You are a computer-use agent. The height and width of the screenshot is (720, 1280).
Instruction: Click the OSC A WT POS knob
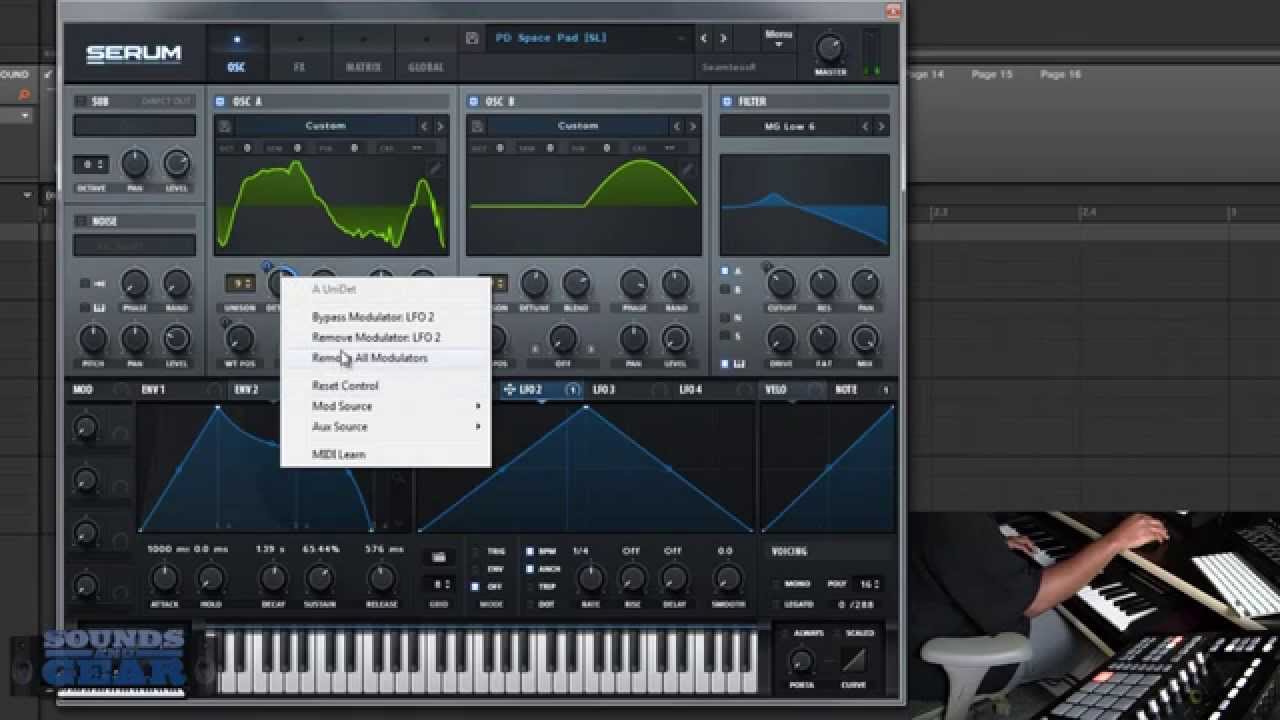point(241,339)
